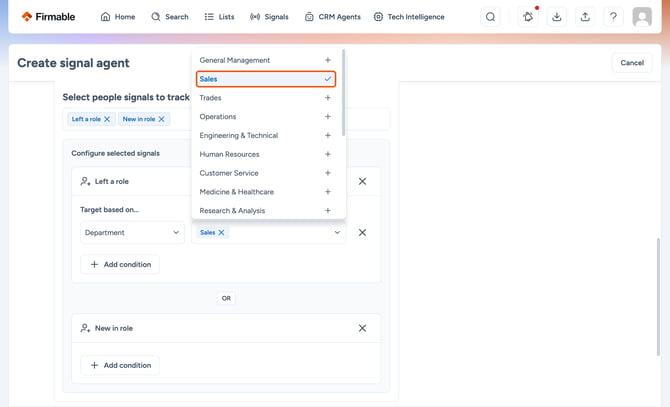Remove Sales tag from value field
Viewport: 670px width, 407px height.
click(221, 233)
